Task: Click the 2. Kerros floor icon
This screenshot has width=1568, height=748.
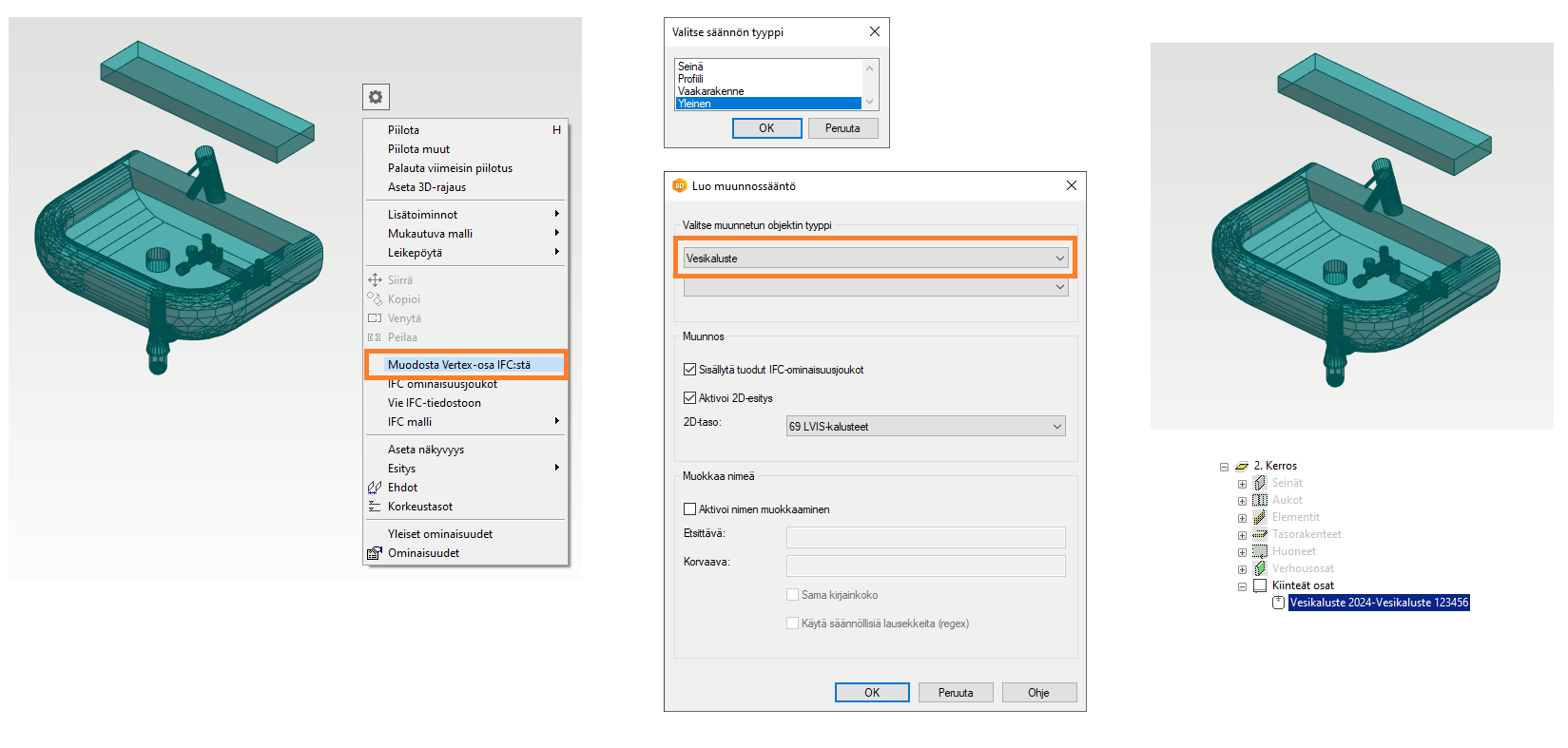Action: (x=1242, y=466)
